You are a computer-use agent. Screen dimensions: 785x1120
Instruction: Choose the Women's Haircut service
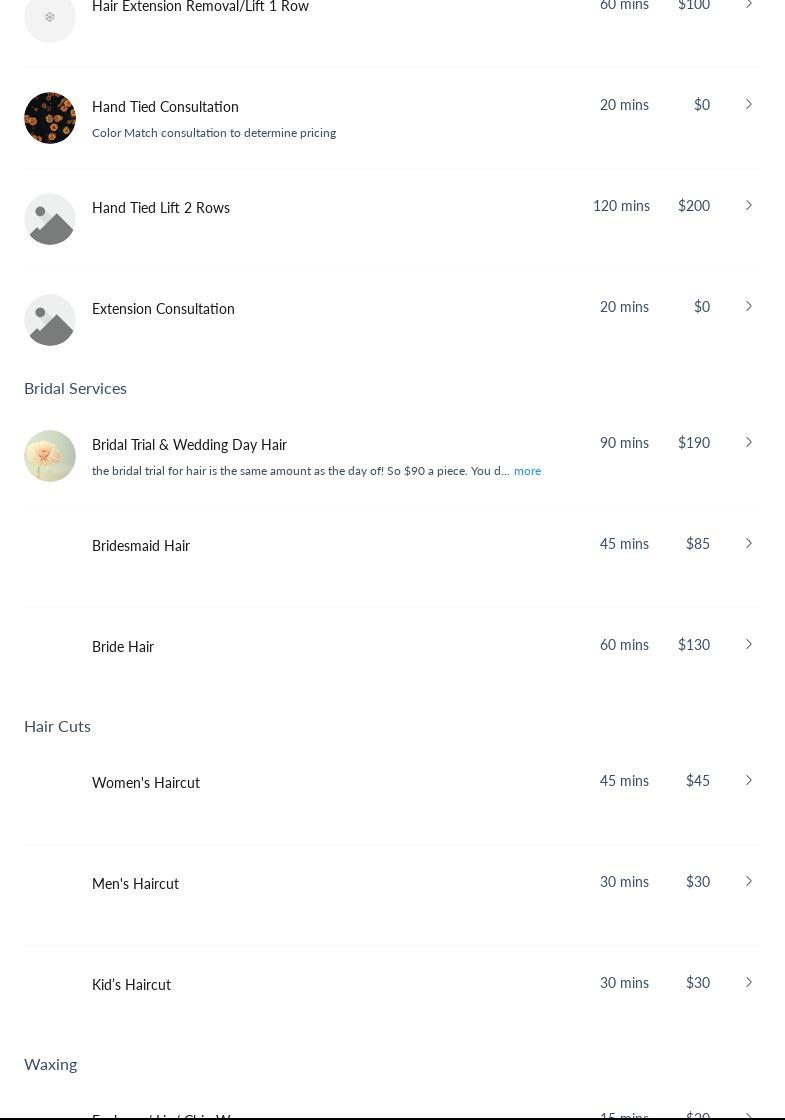146,783
